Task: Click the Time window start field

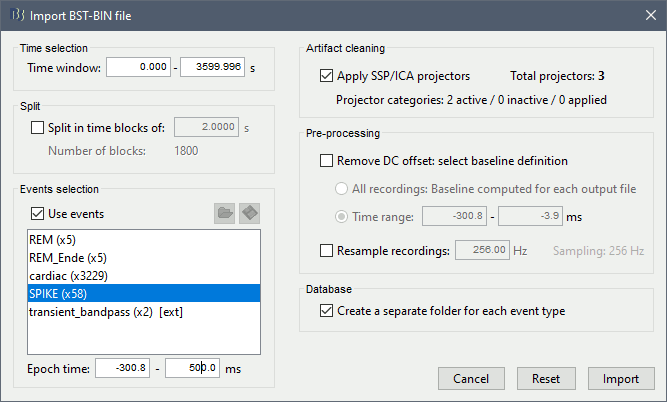Action: pos(139,67)
